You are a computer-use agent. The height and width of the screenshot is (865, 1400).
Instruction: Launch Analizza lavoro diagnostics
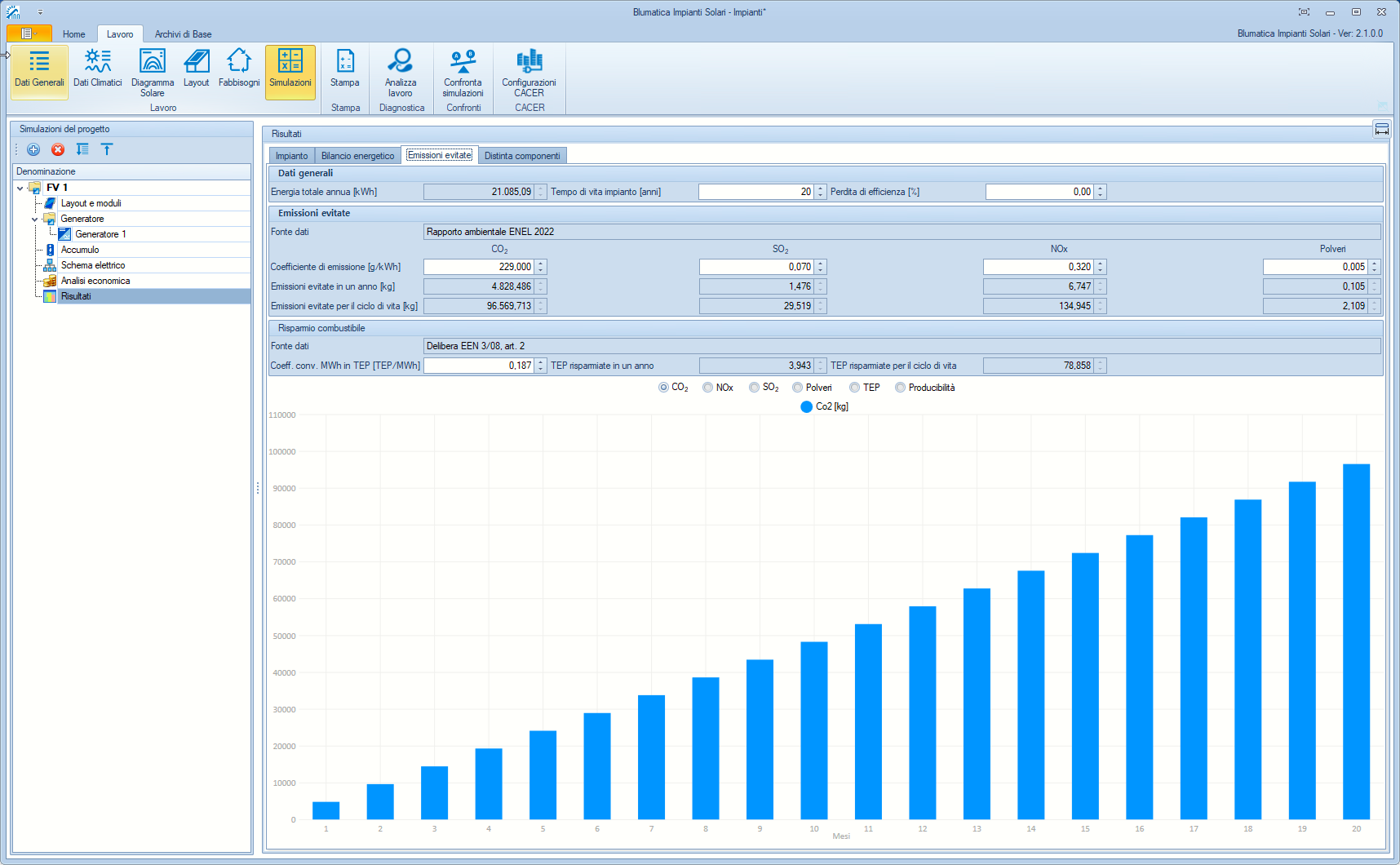401,71
